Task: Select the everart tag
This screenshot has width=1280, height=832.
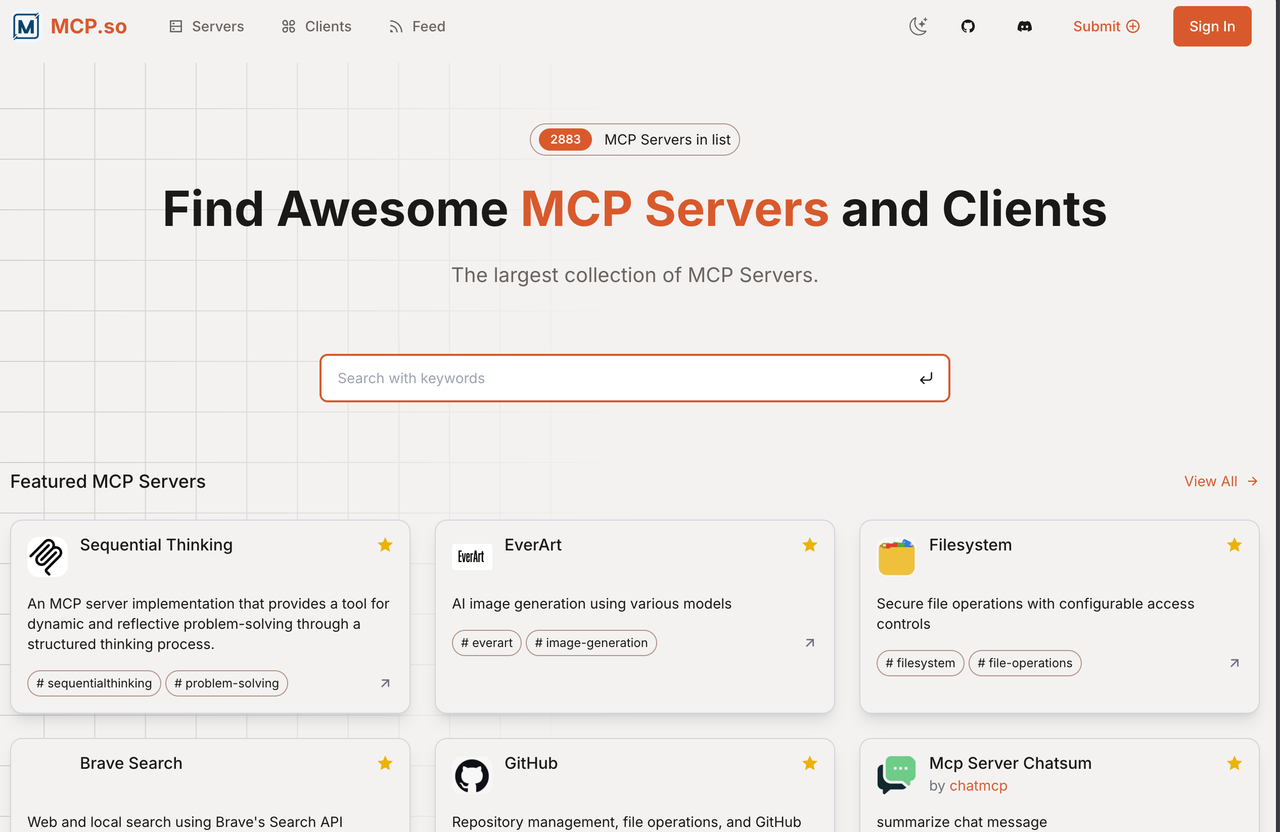Action: point(487,643)
